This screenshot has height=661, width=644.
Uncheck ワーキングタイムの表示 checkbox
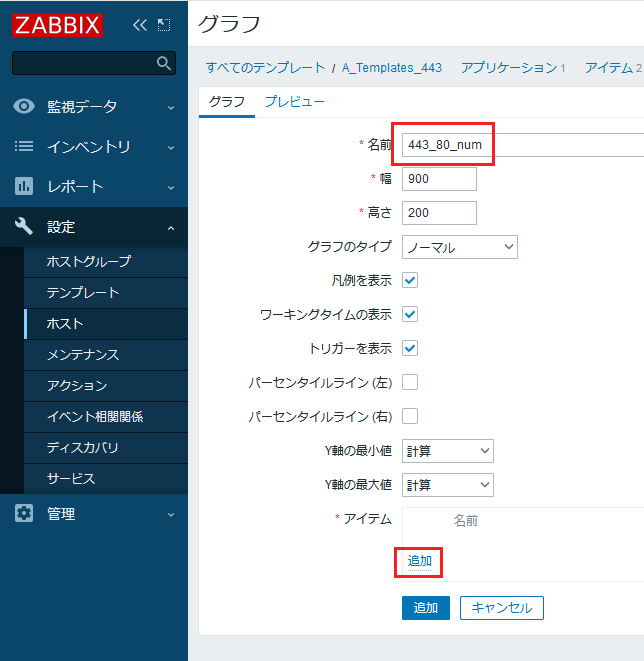[x=410, y=314]
